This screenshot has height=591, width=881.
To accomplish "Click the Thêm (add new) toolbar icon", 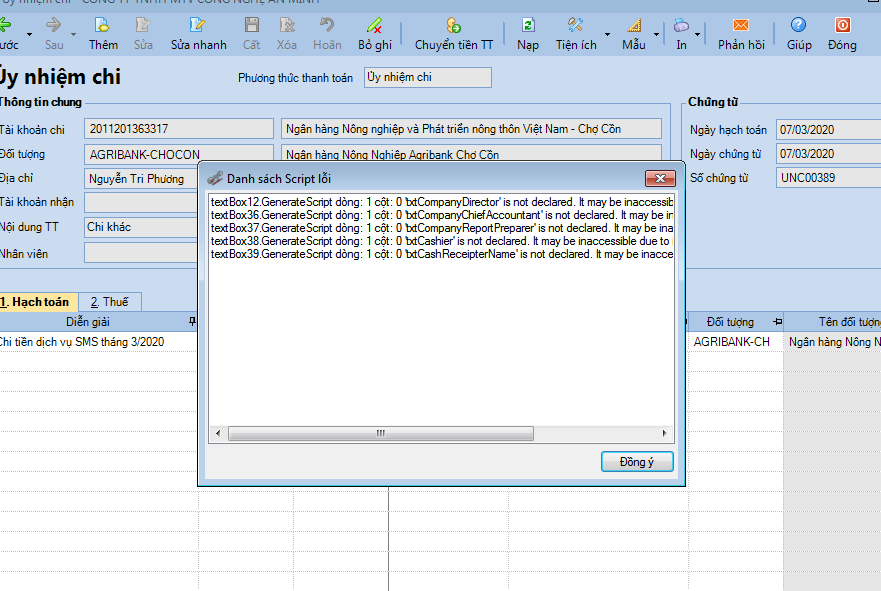I will 102,26.
